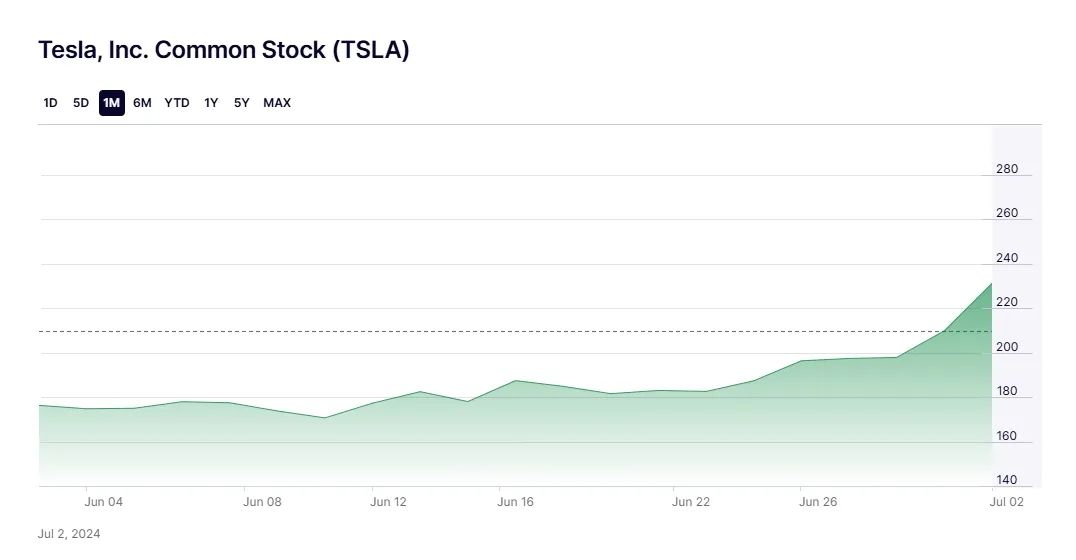Select the Jun 26 date label

pos(818,502)
